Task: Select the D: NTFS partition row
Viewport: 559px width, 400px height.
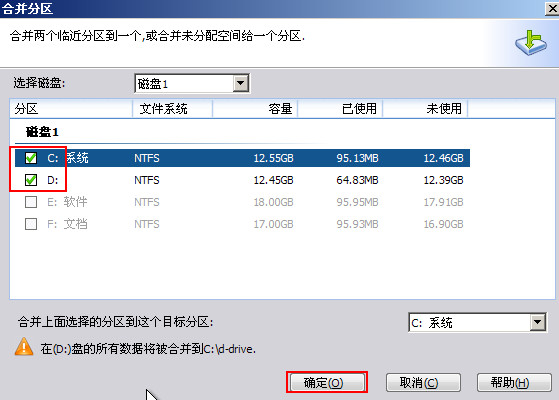Action: pyautogui.click(x=242, y=180)
